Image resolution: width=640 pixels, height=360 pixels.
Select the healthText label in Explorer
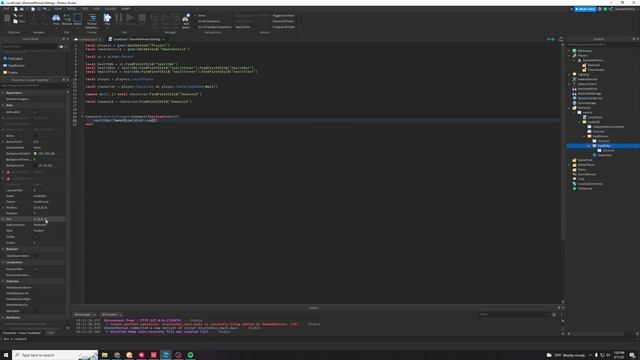click(x=604, y=155)
